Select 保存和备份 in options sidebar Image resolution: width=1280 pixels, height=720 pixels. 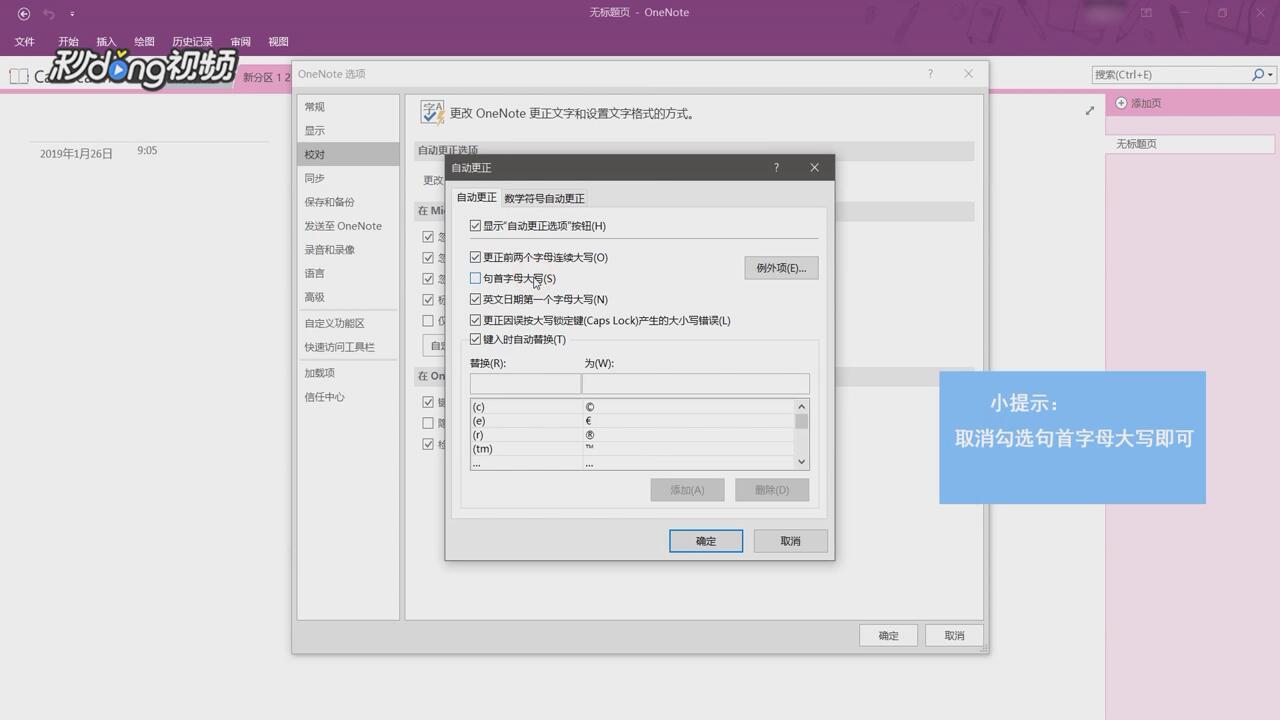(x=348, y=202)
